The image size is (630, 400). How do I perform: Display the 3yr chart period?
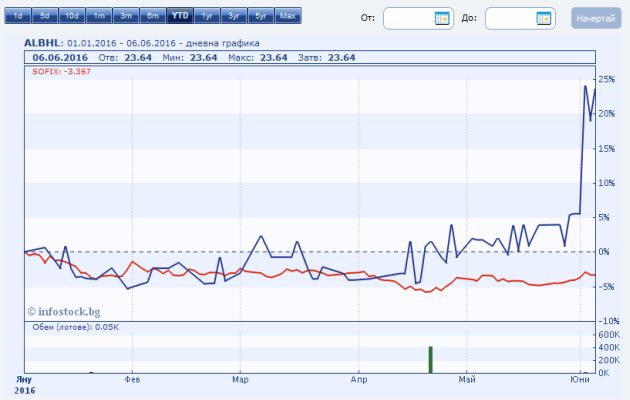[x=233, y=17]
